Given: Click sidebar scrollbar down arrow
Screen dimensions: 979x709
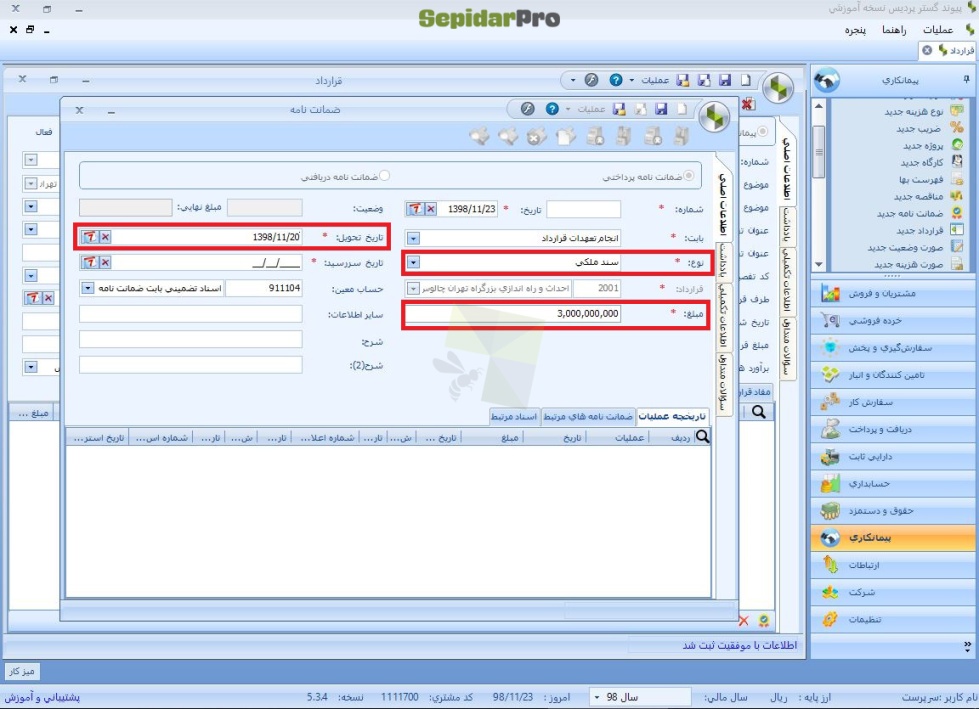Looking at the screenshot, I should tap(819, 265).
